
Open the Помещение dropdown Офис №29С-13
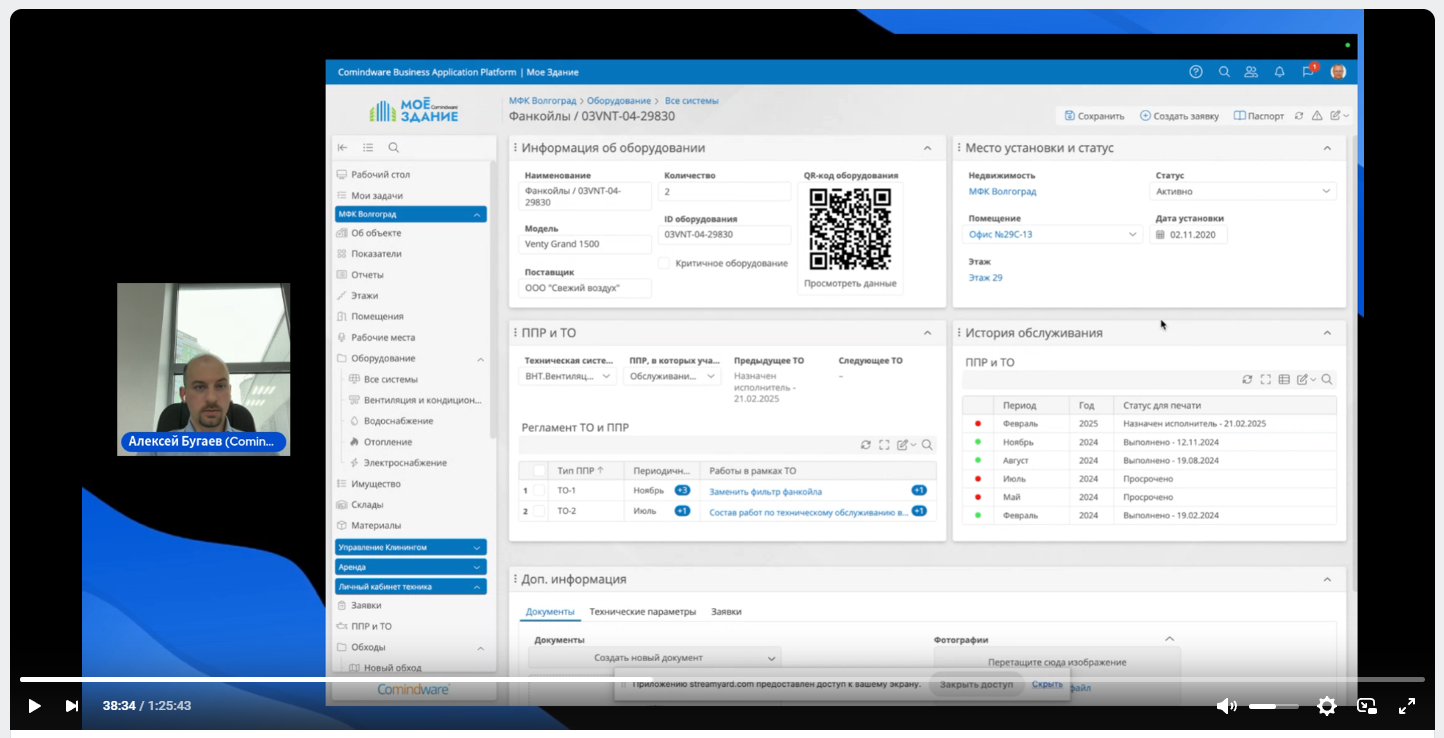(x=1055, y=235)
